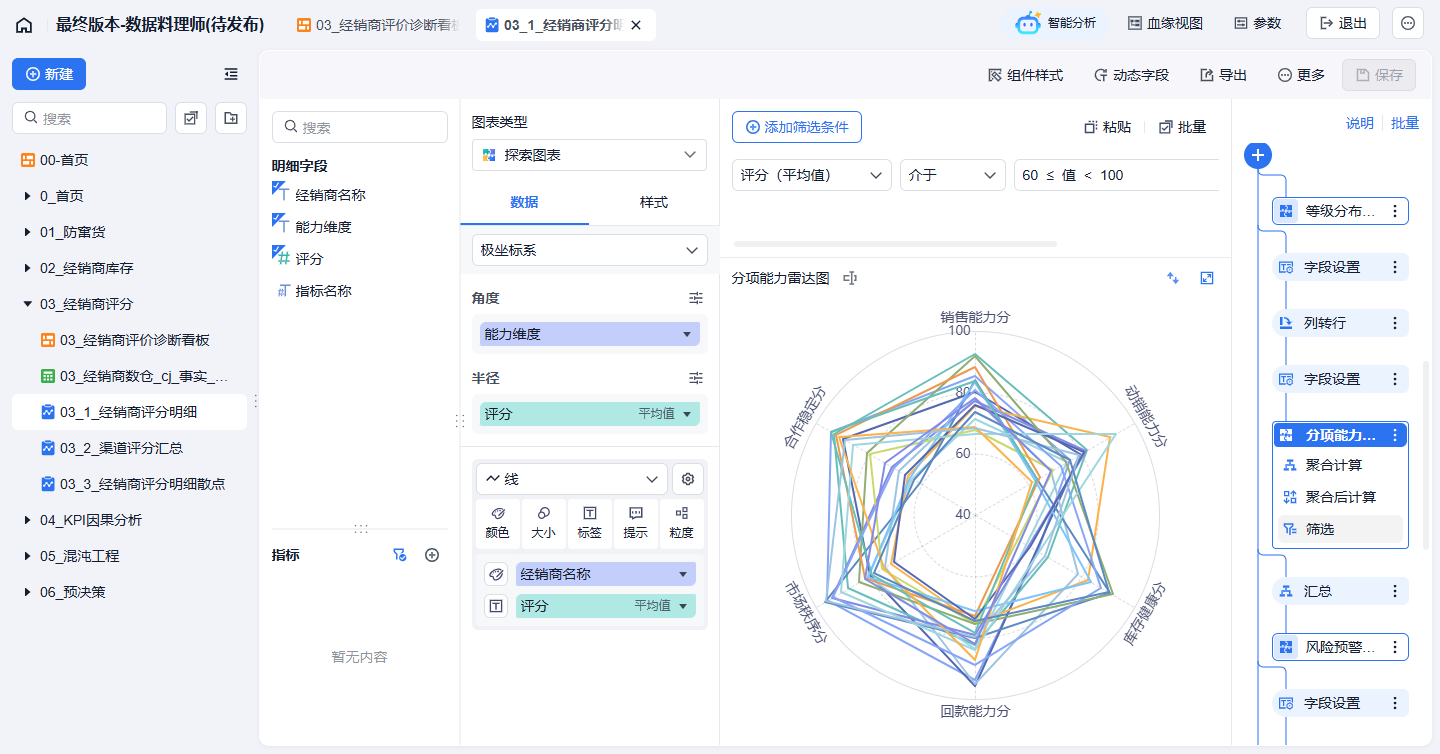This screenshot has width=1440, height=754.
Task: Click the 退出 button
Action: pos(1343,23)
